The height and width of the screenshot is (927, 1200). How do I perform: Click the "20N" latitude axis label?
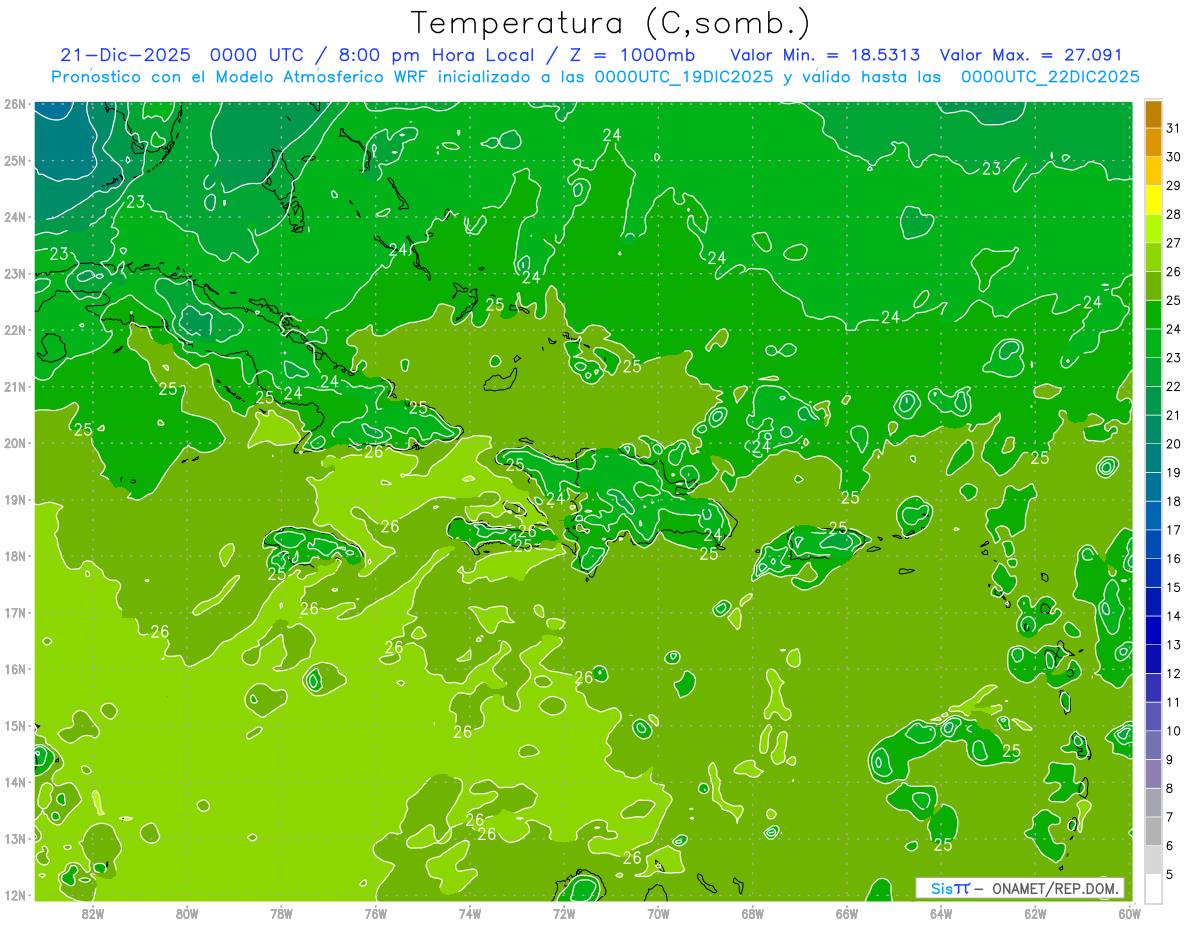(14, 443)
